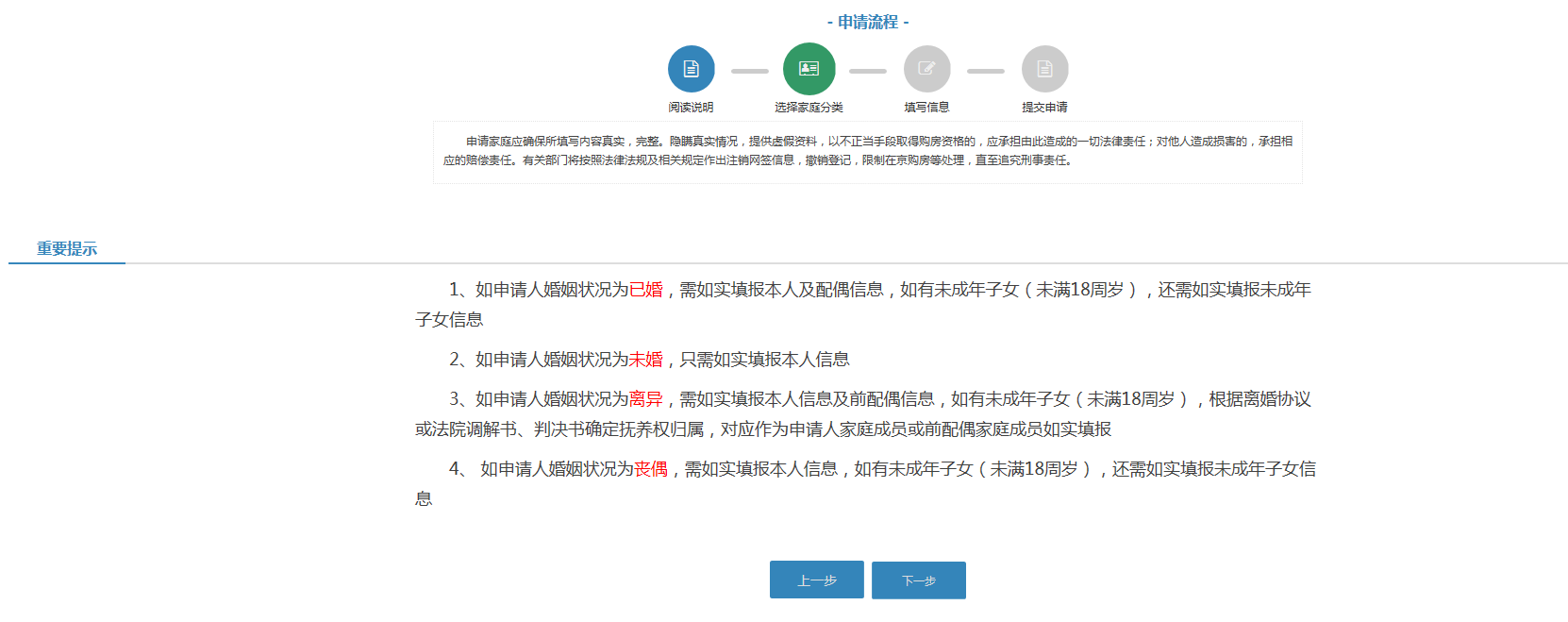Click the connector between 选择家庭分类 and 填写信息
This screenshot has width=1568, height=622.
tap(868, 71)
